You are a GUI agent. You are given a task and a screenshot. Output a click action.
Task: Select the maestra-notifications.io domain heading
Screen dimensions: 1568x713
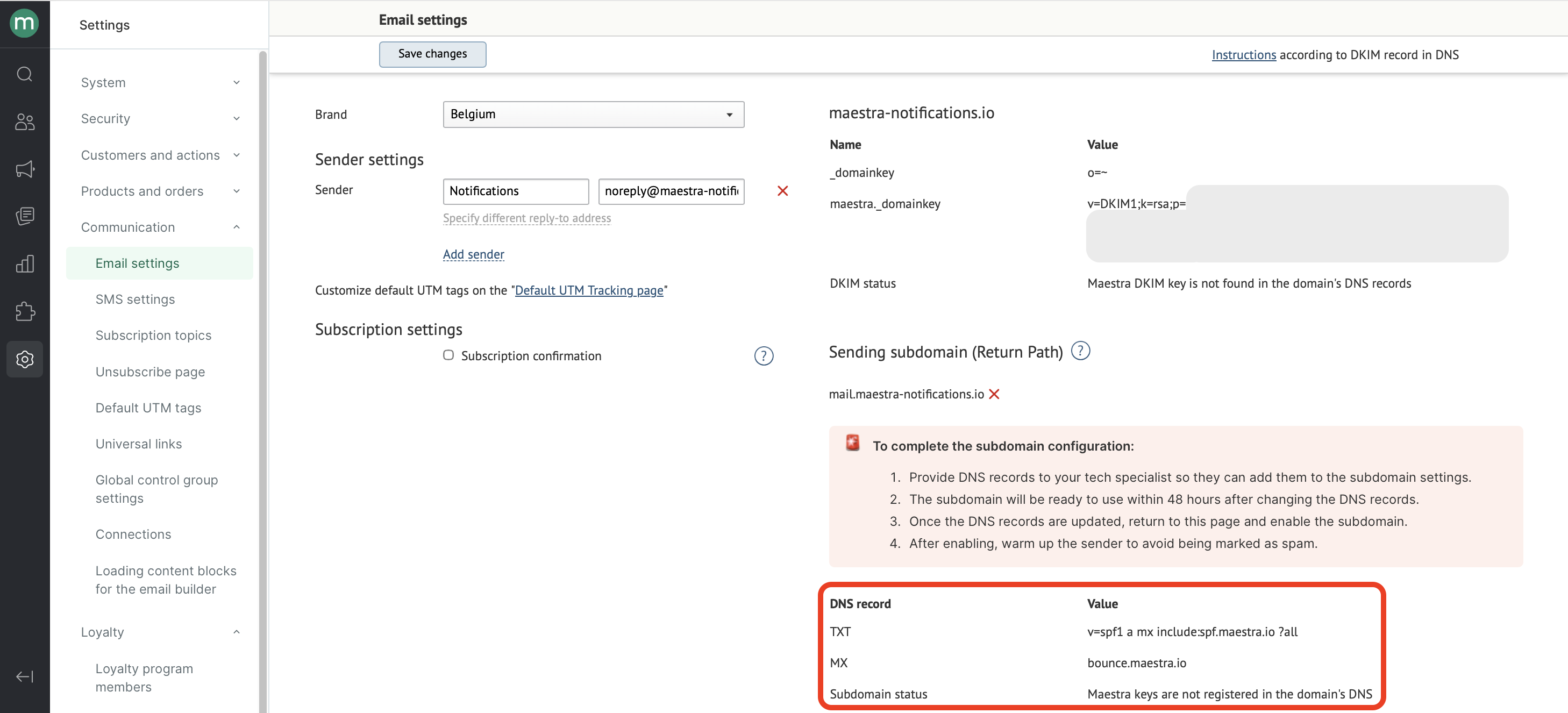[x=911, y=113]
